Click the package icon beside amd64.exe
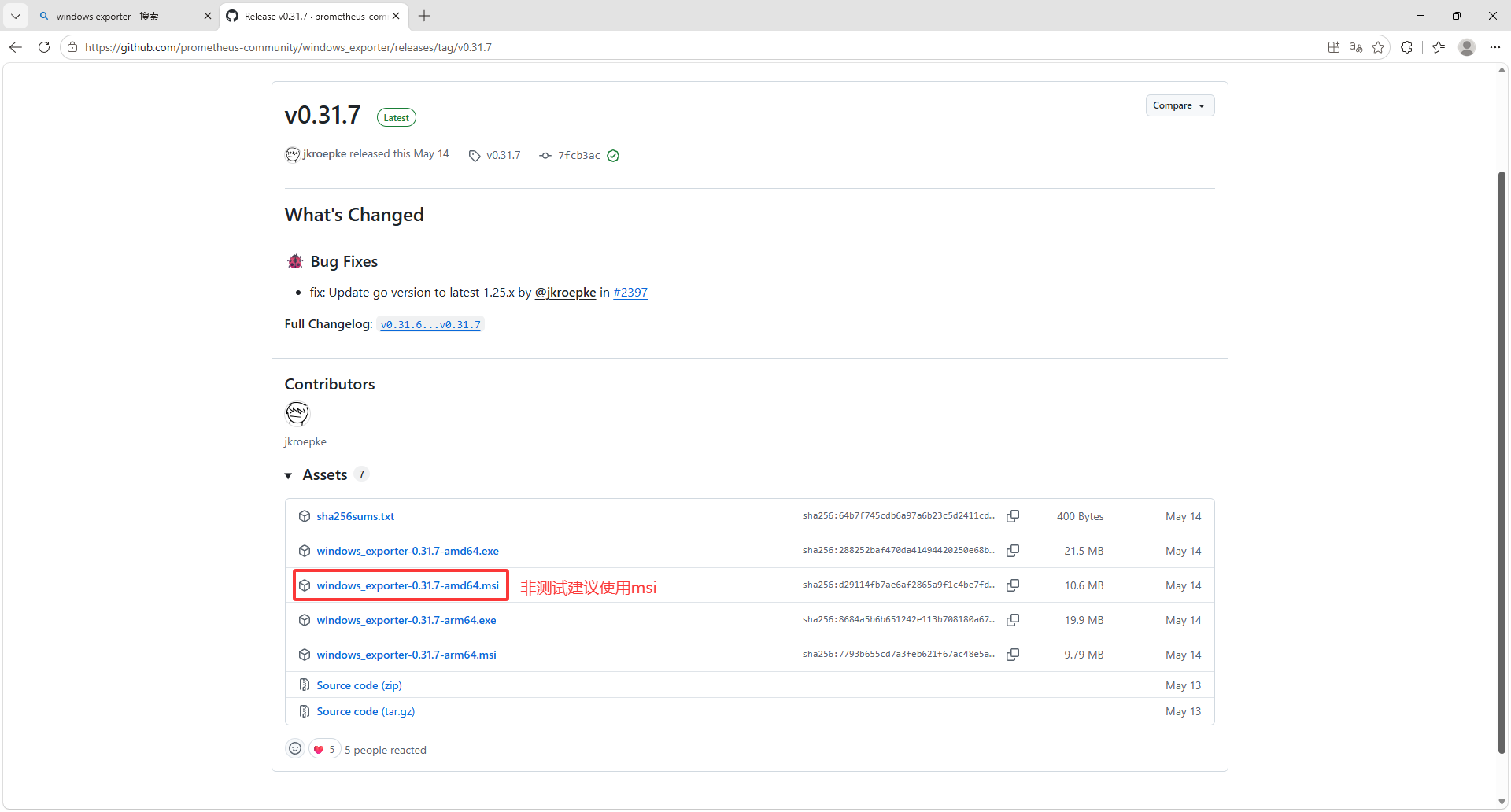 [305, 551]
